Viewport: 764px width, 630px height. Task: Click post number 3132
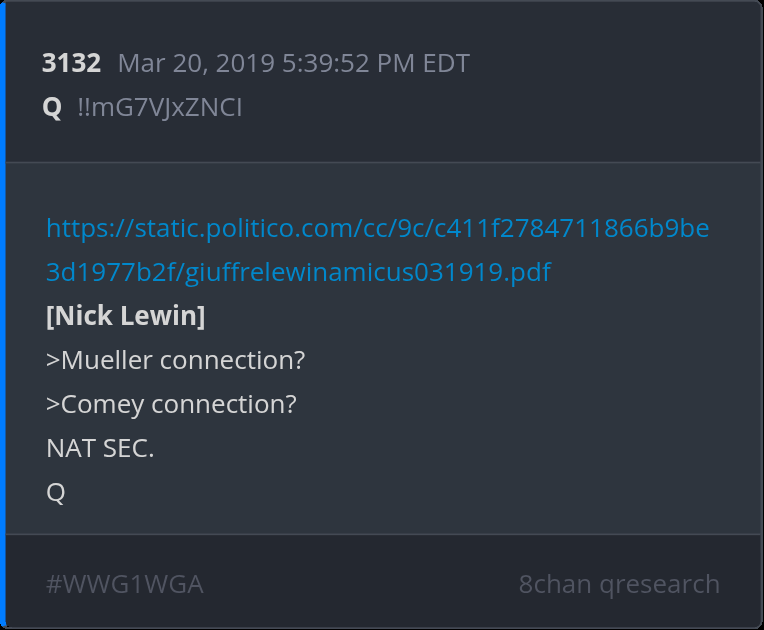[x=71, y=64]
